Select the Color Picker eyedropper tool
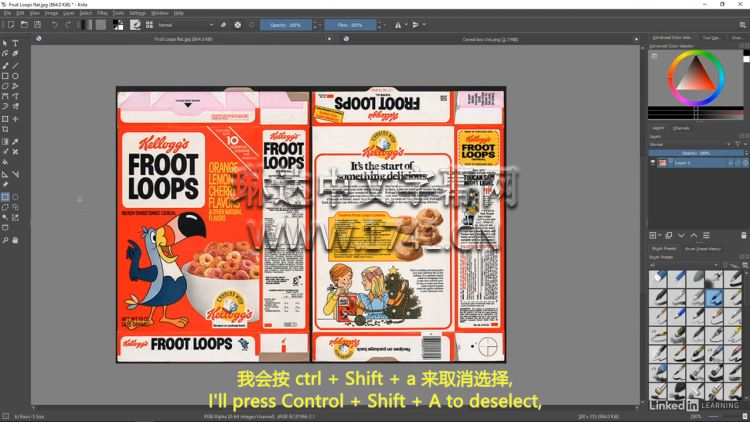 point(15,142)
